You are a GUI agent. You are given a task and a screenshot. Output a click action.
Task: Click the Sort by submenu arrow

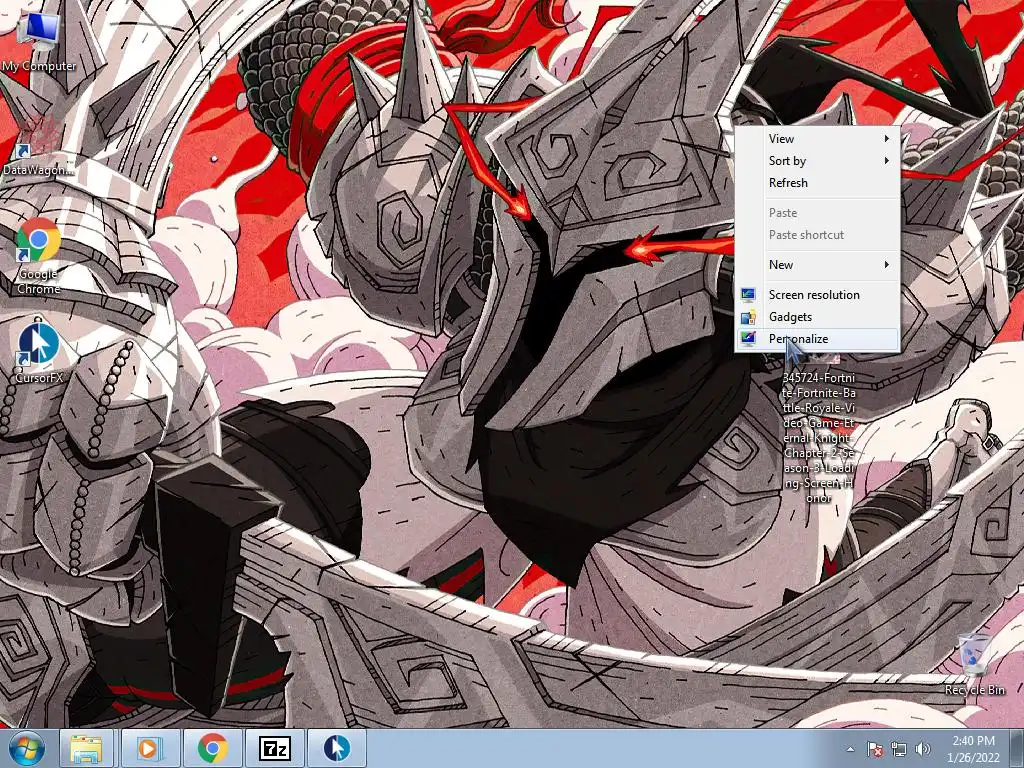(x=886, y=161)
